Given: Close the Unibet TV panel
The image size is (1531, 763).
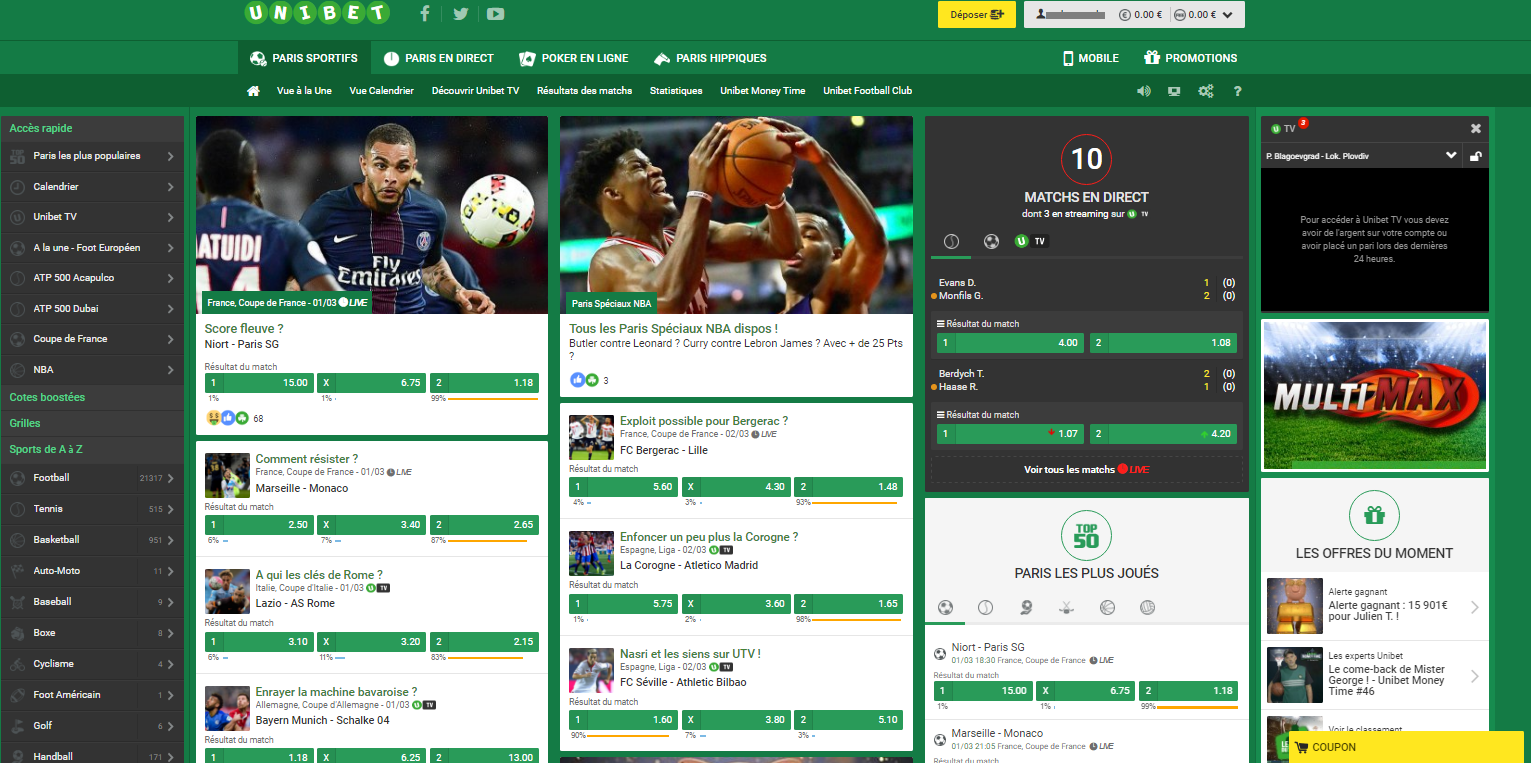Looking at the screenshot, I should pos(1476,128).
